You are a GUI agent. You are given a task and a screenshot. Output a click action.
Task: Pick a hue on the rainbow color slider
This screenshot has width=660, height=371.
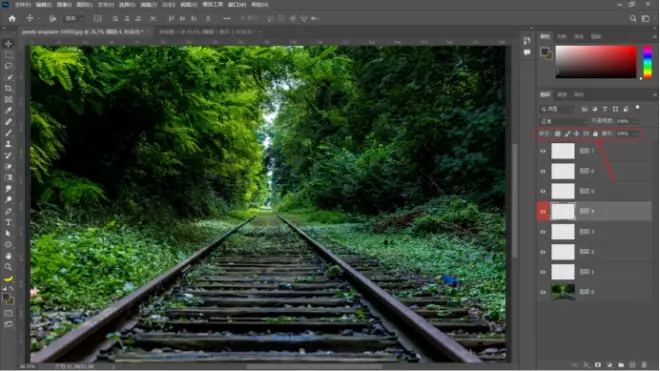pos(648,62)
